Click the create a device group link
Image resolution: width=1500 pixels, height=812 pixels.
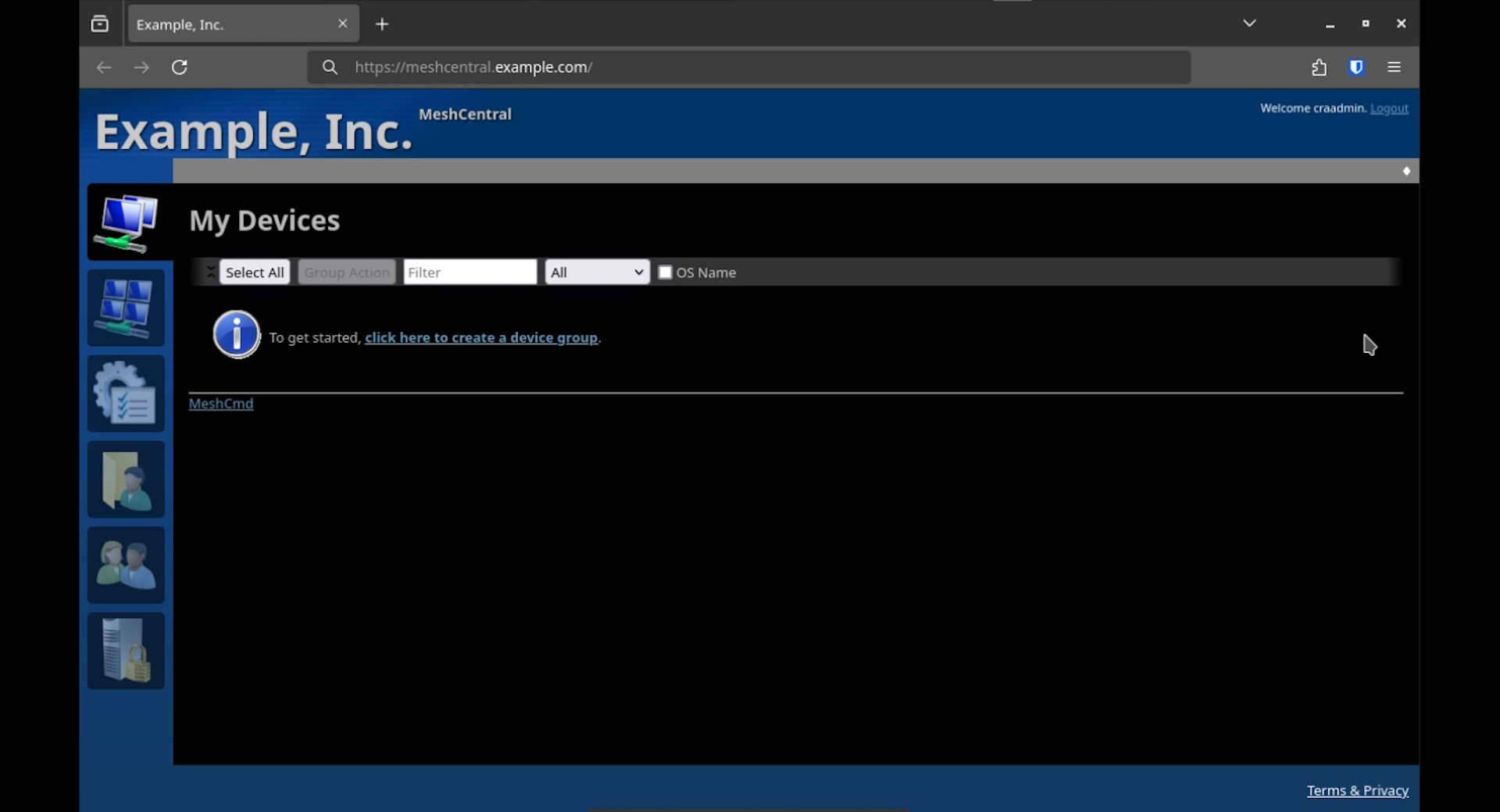pos(481,338)
